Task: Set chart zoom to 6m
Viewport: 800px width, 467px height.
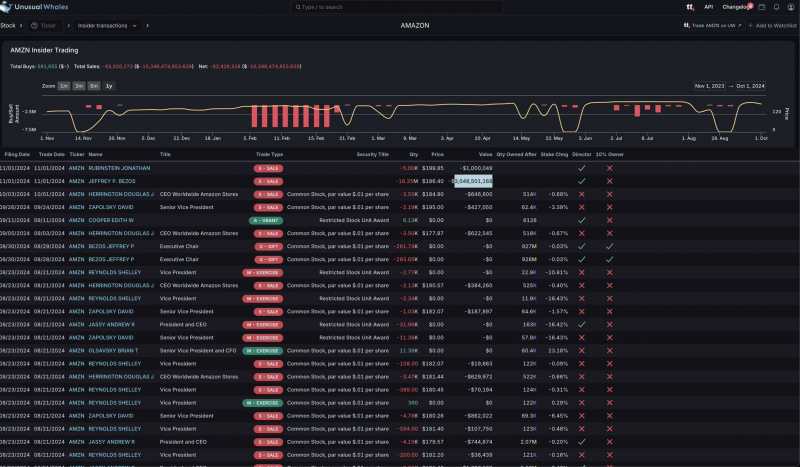Action: pos(94,86)
